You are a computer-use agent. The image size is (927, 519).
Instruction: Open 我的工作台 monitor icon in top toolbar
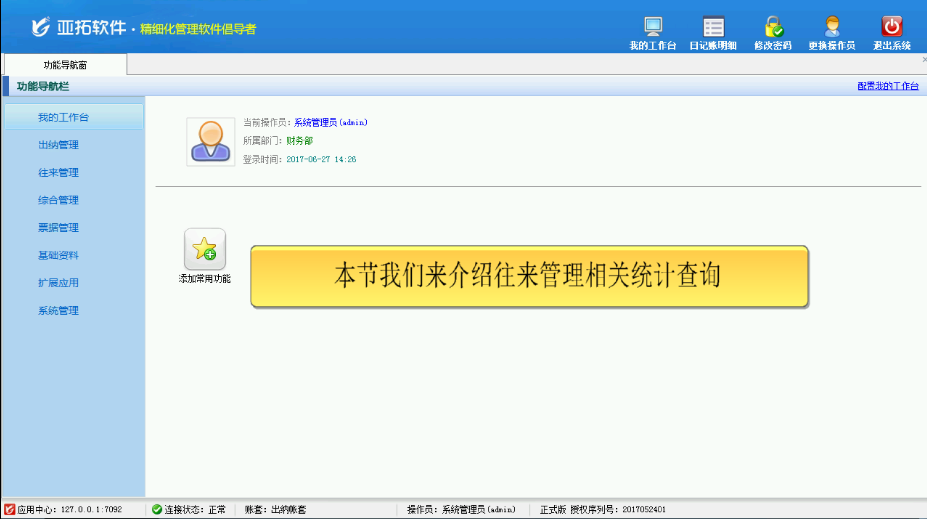click(653, 27)
